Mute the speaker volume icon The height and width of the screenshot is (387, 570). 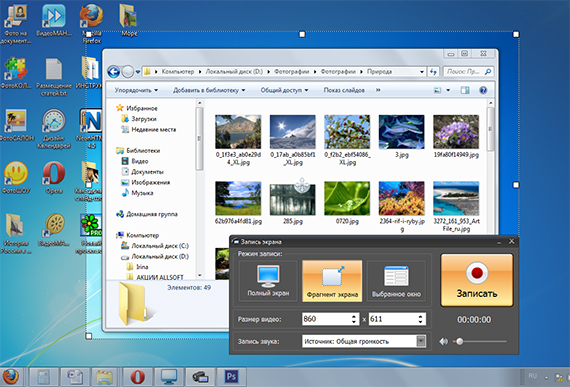tap(443, 342)
